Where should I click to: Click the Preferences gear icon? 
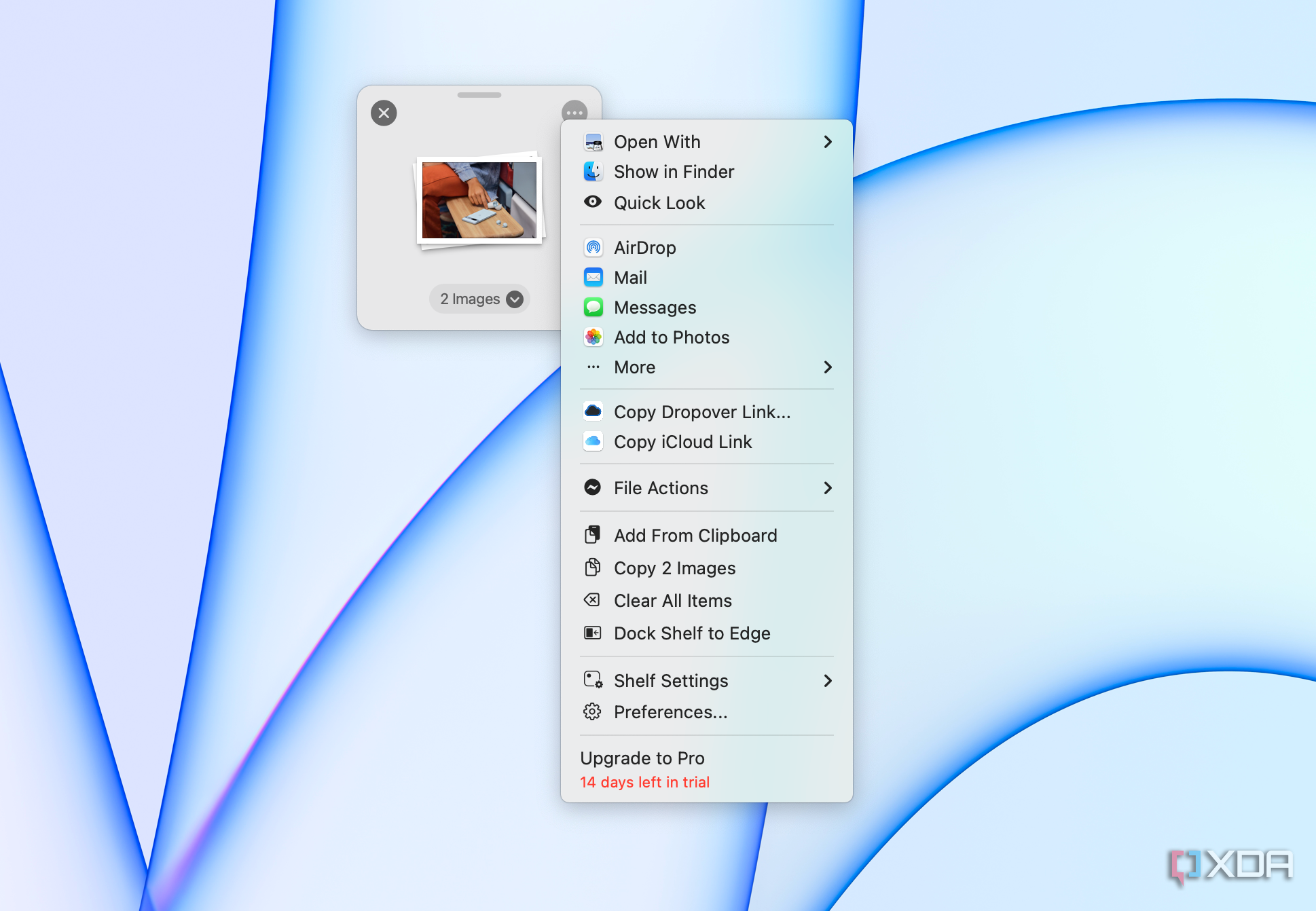click(592, 711)
